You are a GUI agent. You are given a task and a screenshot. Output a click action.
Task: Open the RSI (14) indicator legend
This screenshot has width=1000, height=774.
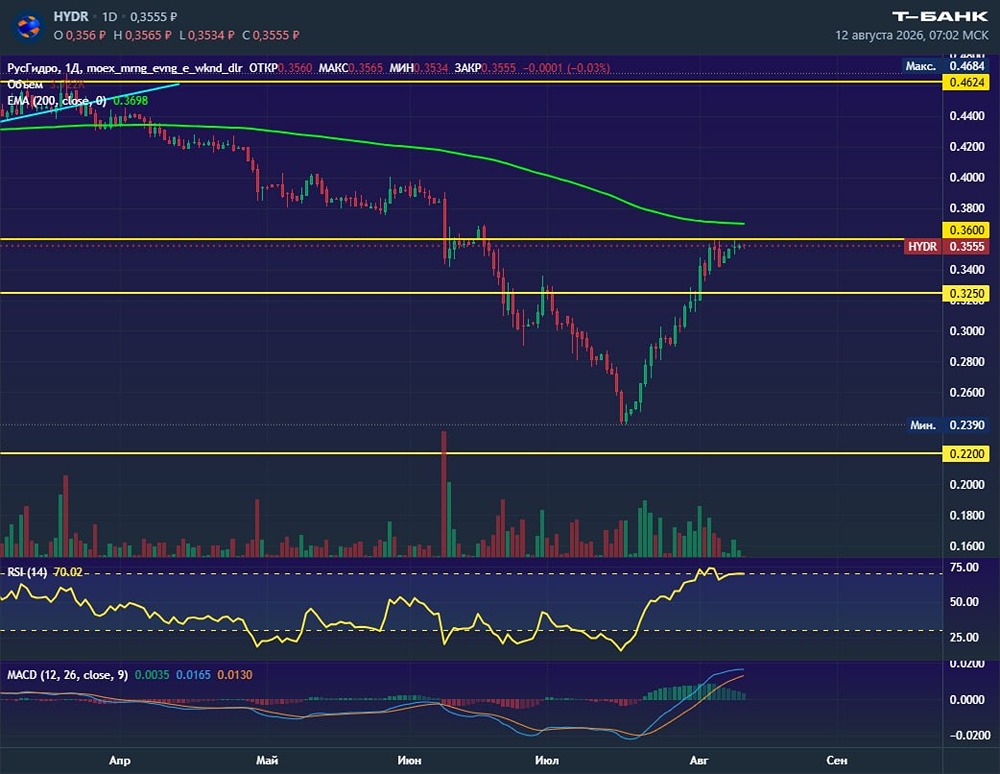click(27, 573)
